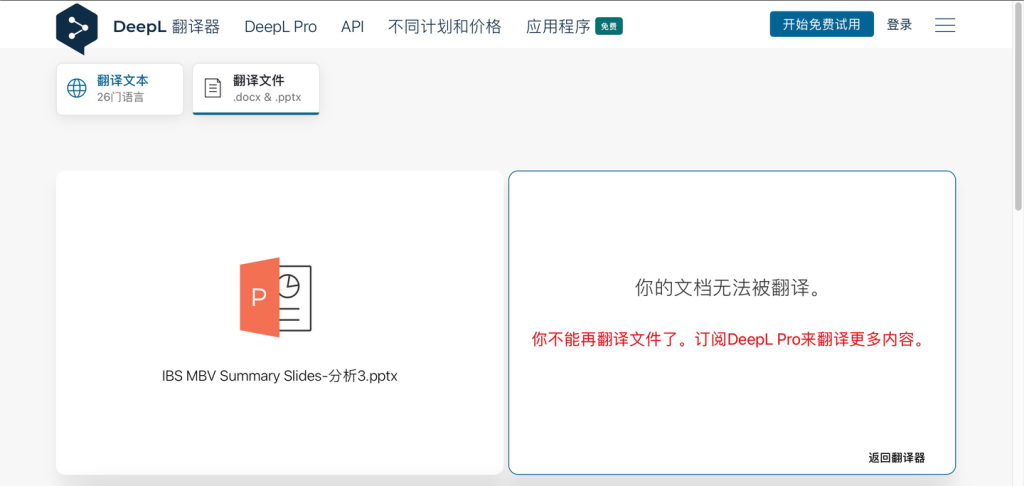Click the document icon on Translate Files tab
Viewport: 1024px width, 486px height.
pyautogui.click(x=213, y=88)
